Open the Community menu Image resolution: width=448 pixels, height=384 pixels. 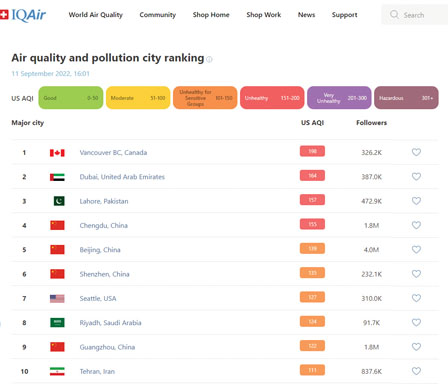(x=158, y=15)
